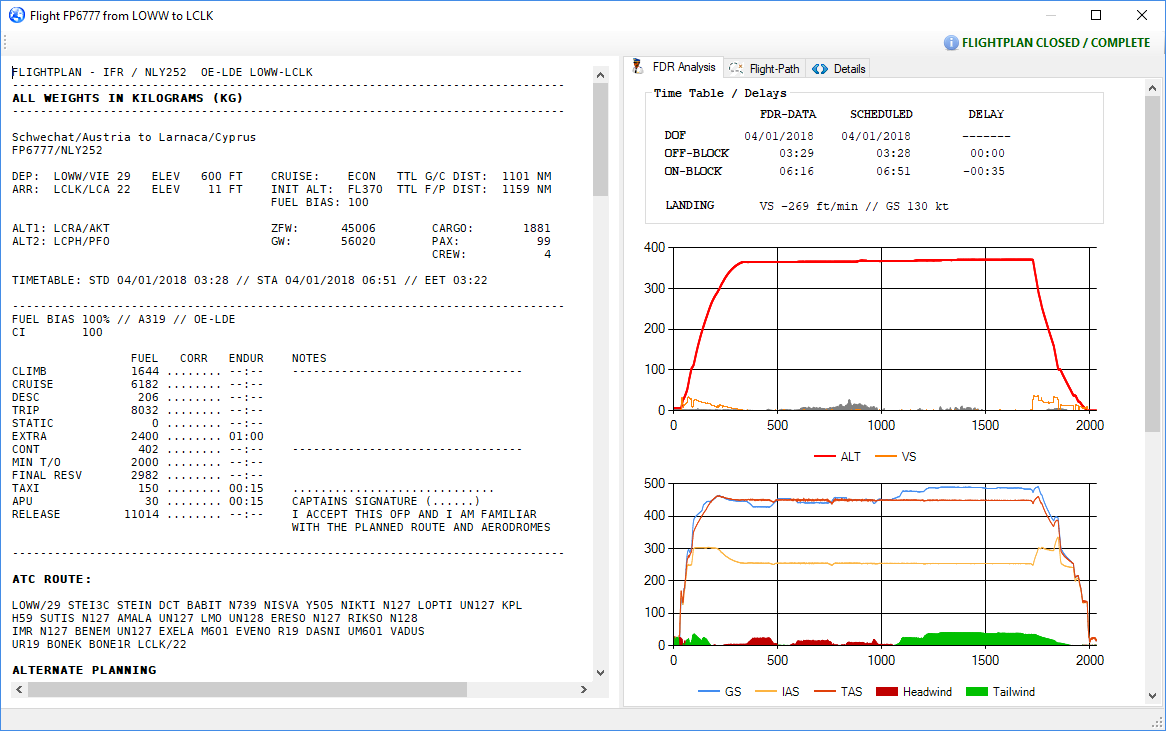Click the altitude chart area

[884, 329]
